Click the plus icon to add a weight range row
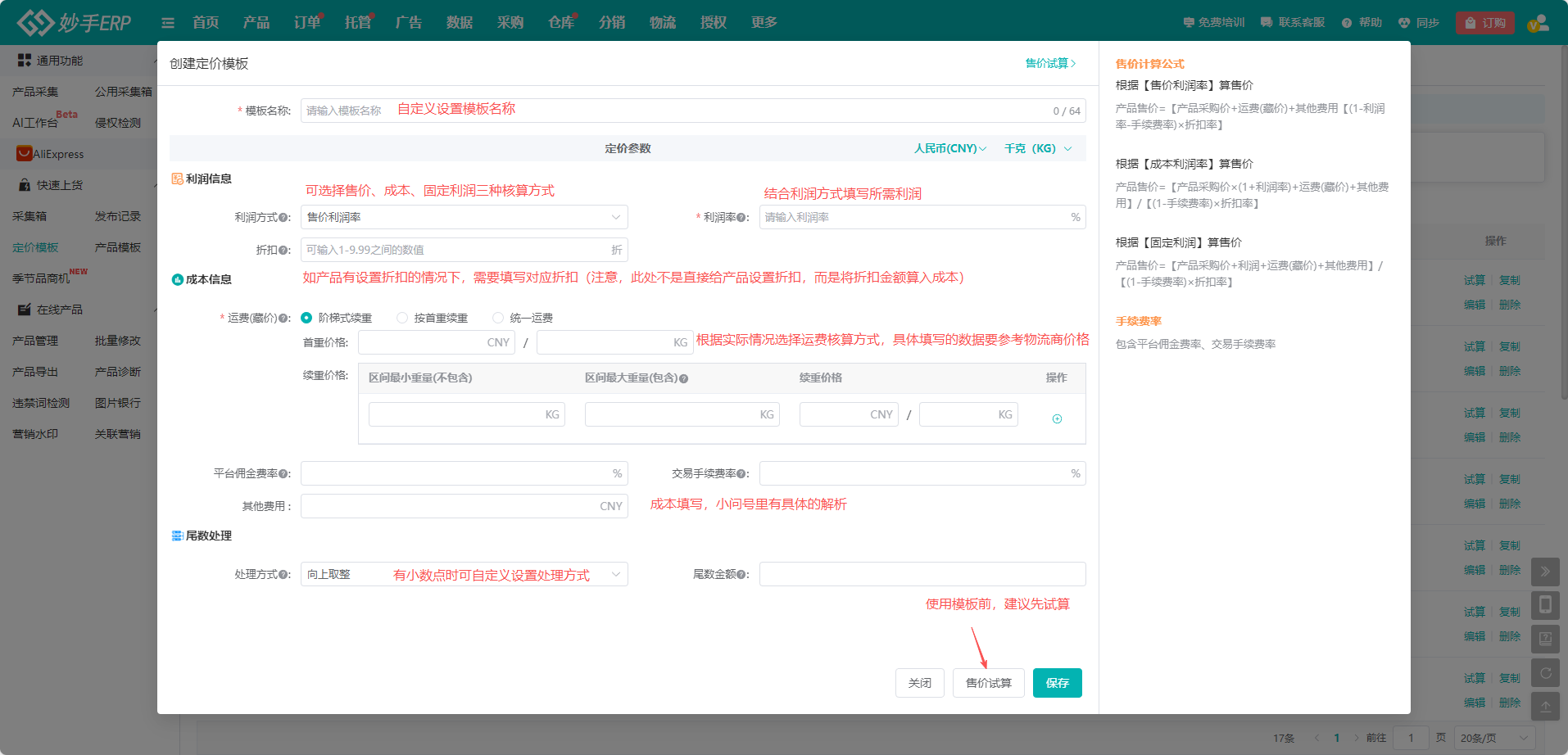Viewport: 1568px width, 755px height. tap(1057, 418)
